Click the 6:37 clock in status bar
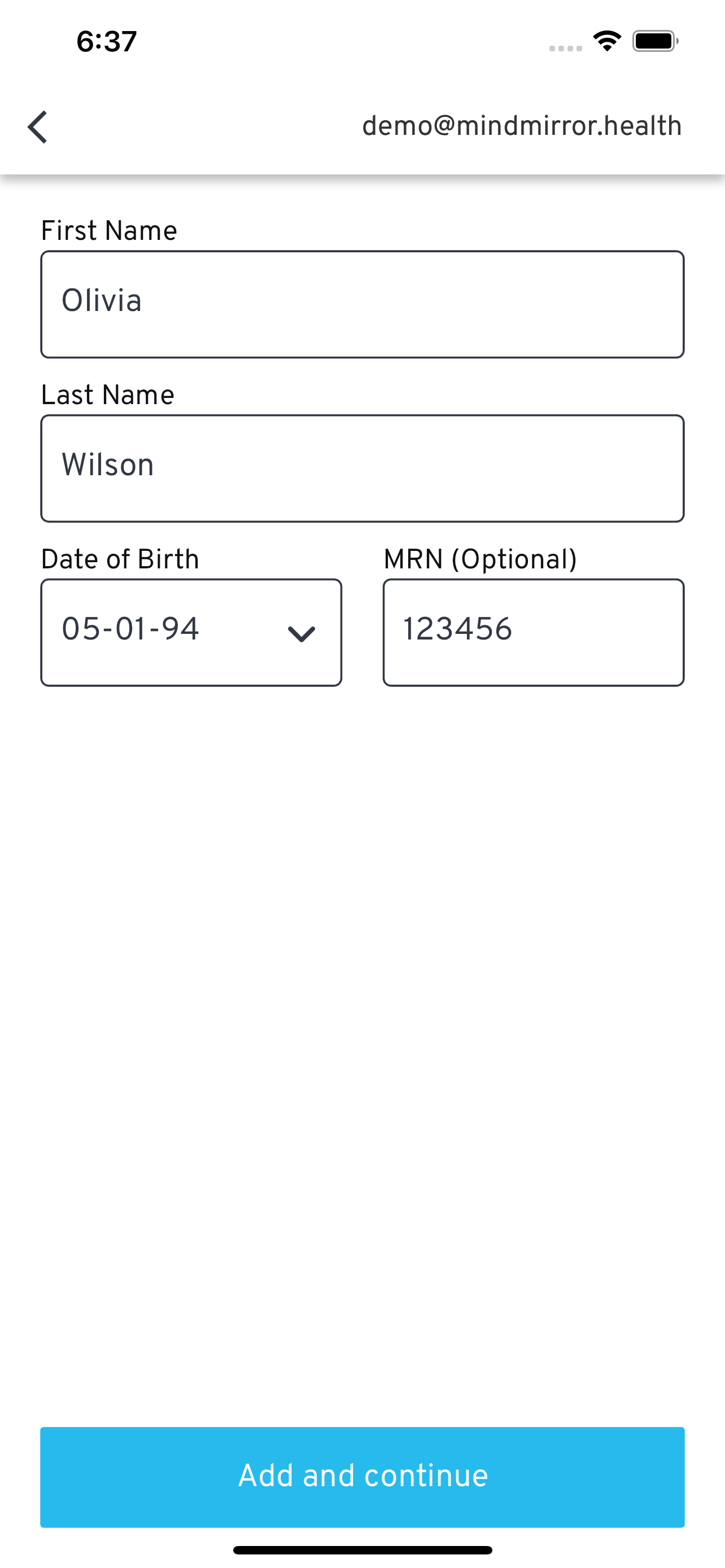The image size is (725, 1568). tap(107, 41)
